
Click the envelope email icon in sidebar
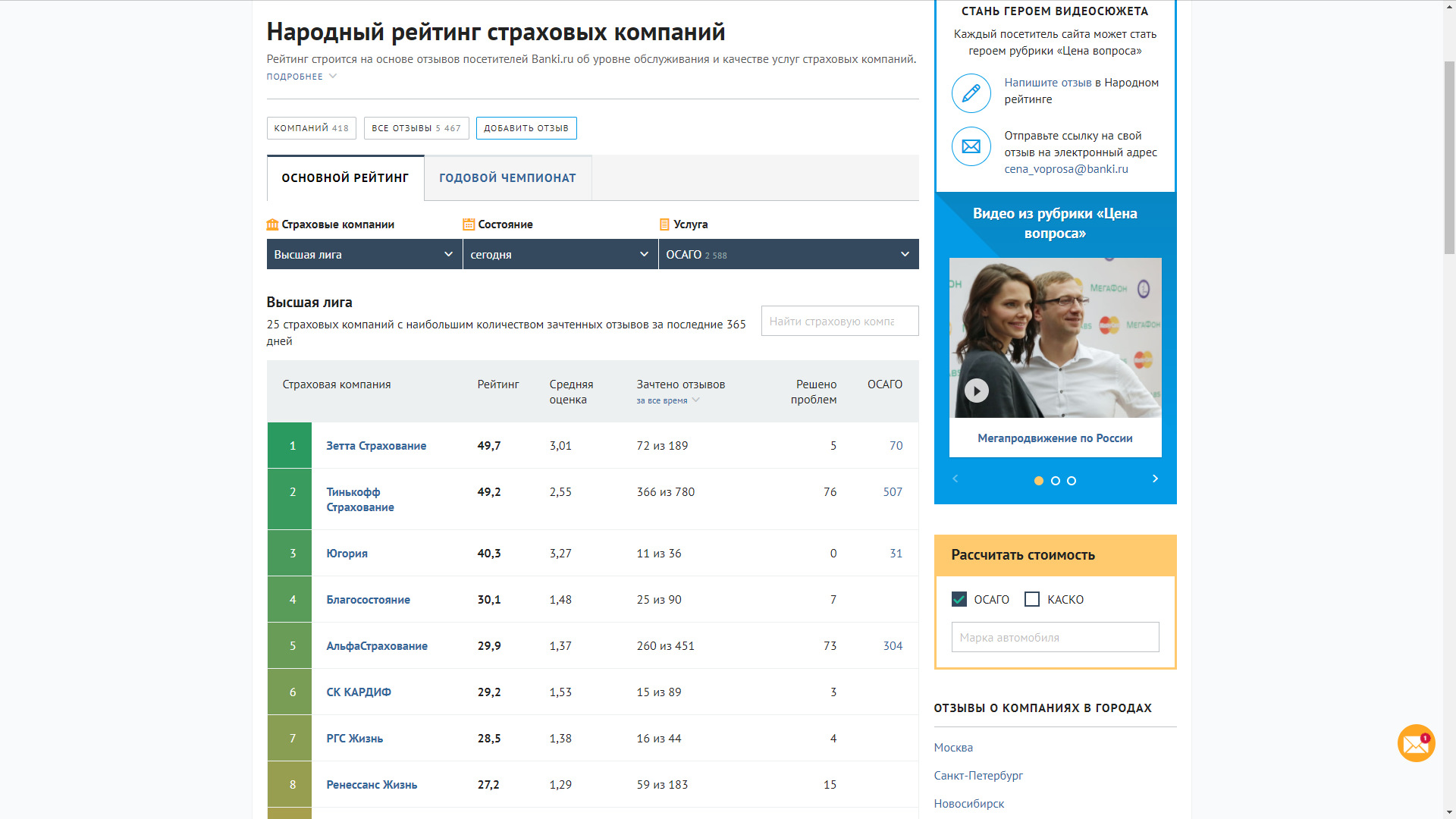pos(971,146)
